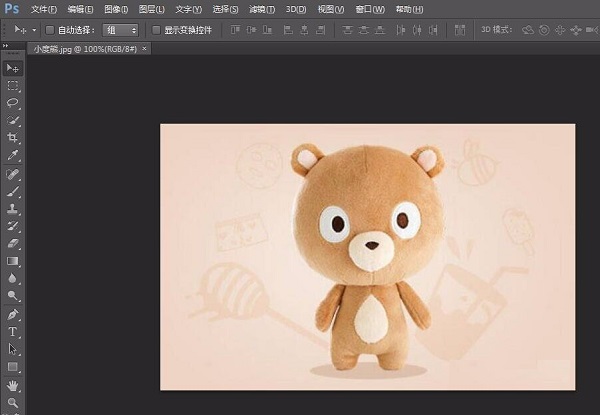
Task: Select the Move tool in the toolbox
Action: [13, 68]
